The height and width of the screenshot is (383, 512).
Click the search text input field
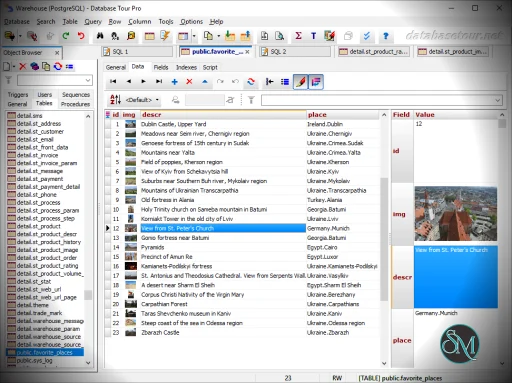pyautogui.click(x=204, y=100)
